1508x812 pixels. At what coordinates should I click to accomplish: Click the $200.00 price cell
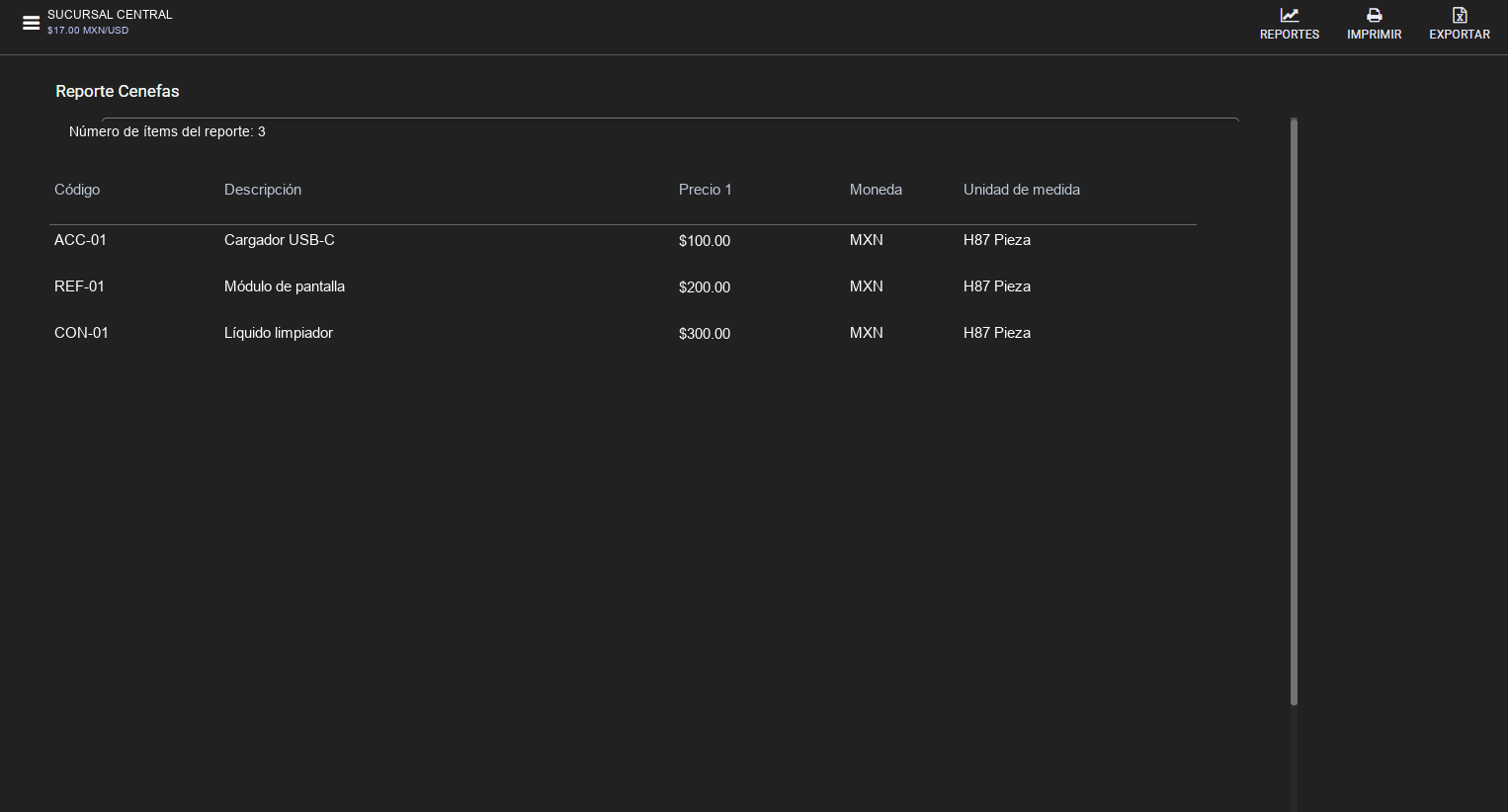click(x=705, y=287)
